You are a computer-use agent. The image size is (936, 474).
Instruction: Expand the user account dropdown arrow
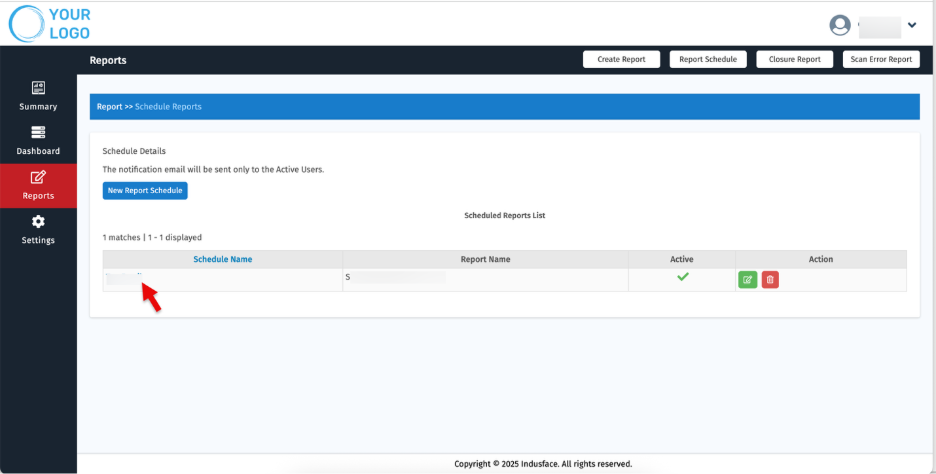click(912, 25)
